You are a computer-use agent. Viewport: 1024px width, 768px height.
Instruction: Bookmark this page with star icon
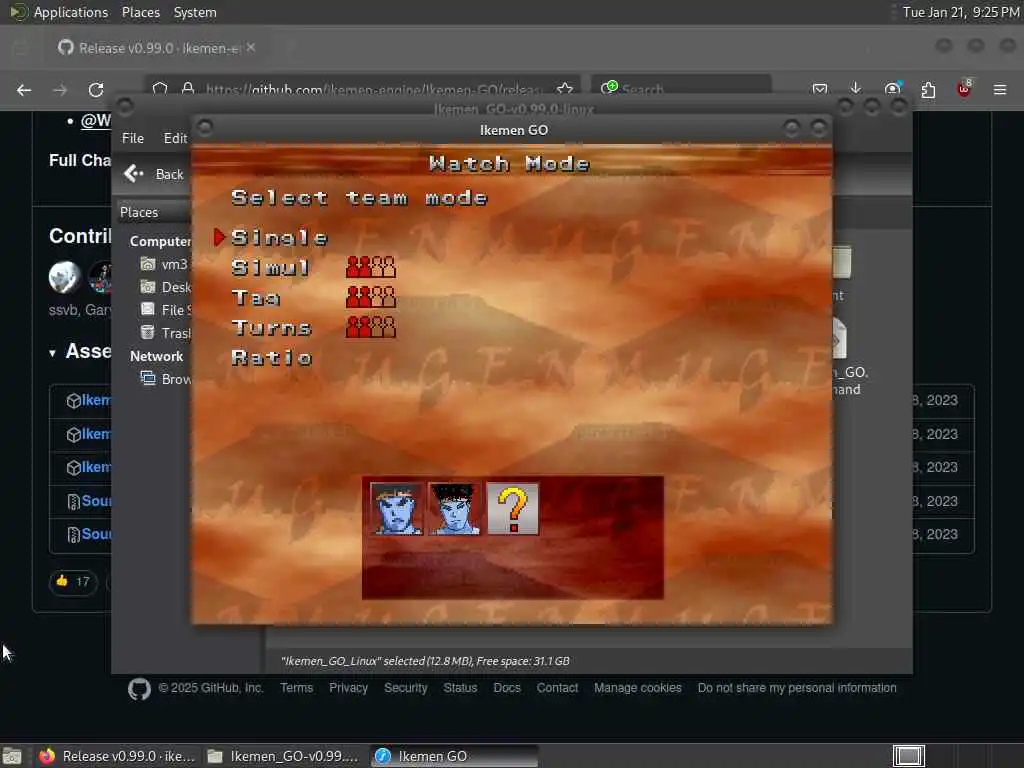(x=565, y=89)
